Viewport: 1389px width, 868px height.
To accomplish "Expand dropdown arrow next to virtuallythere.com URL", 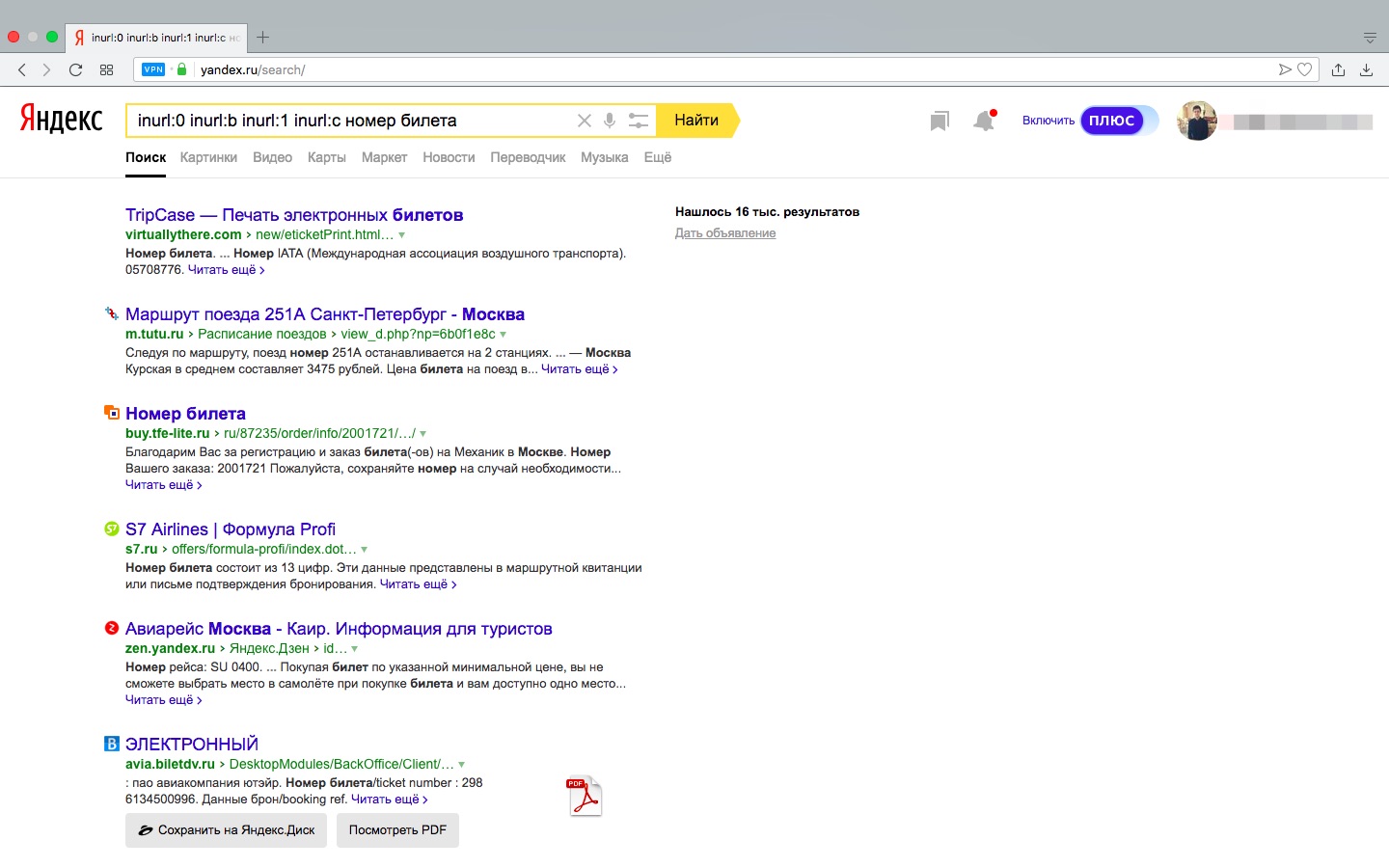I will [402, 235].
